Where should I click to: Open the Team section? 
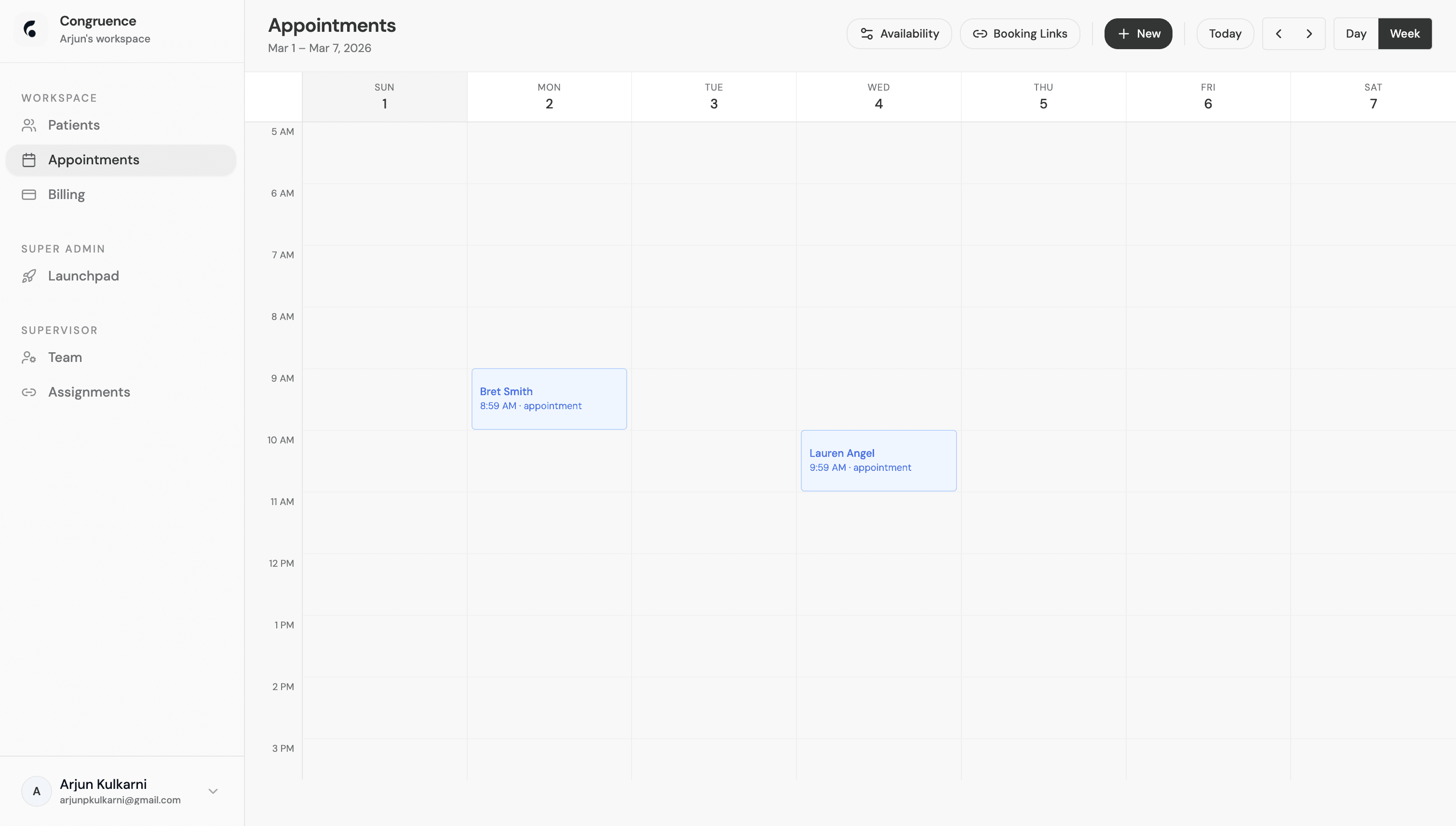tap(65, 358)
